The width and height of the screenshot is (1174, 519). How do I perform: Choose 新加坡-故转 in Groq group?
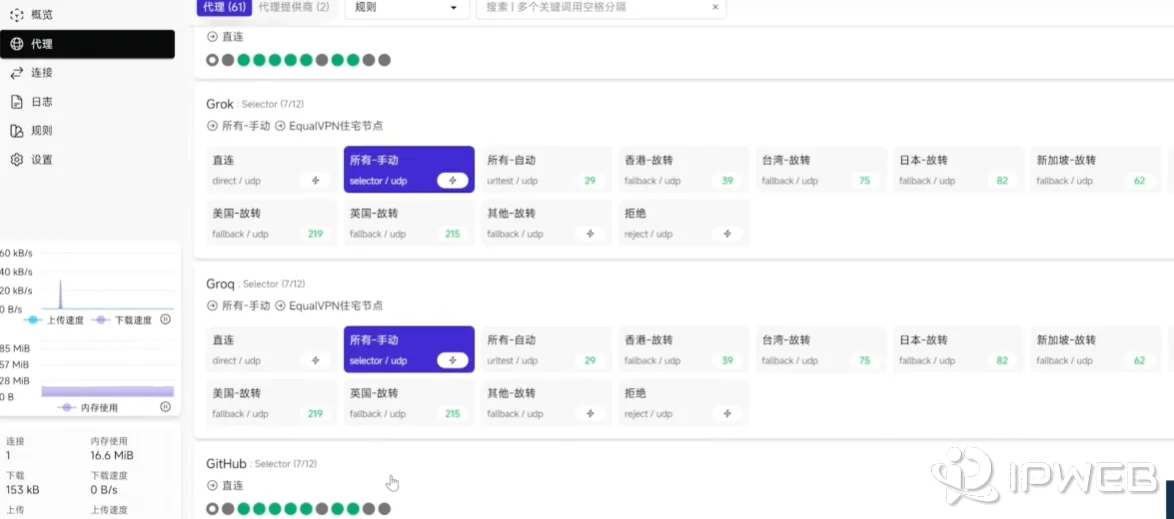(x=1096, y=349)
